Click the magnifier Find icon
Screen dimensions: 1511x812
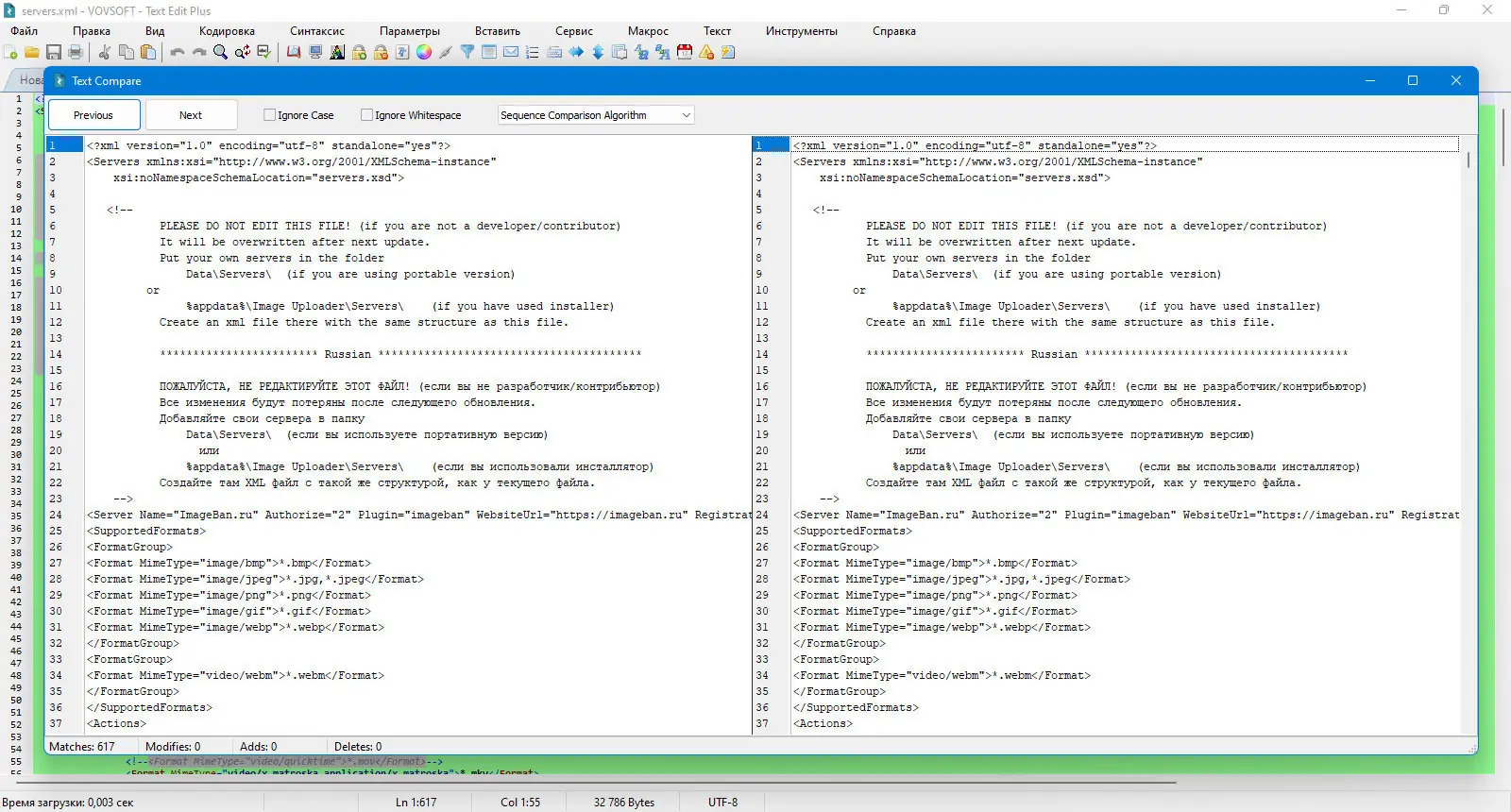(x=220, y=53)
